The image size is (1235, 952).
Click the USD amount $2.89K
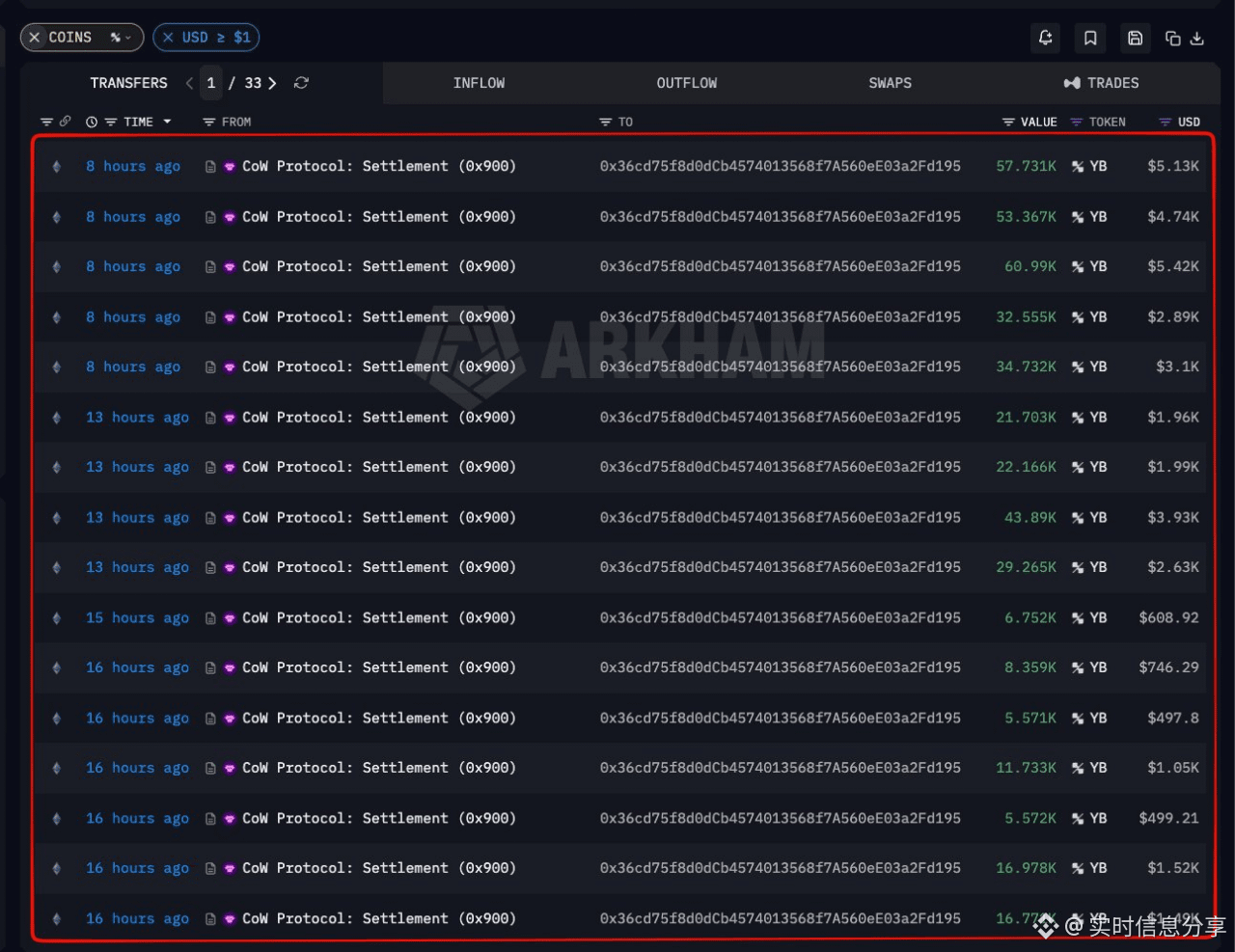tap(1173, 316)
